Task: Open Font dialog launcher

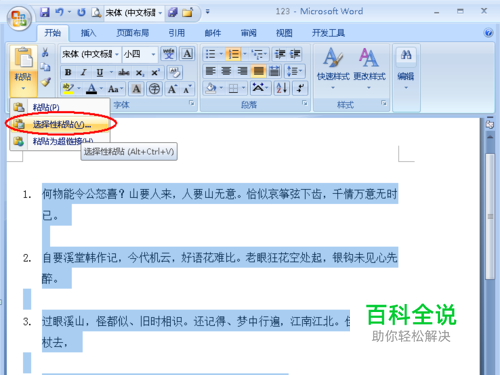Action: [x=192, y=103]
